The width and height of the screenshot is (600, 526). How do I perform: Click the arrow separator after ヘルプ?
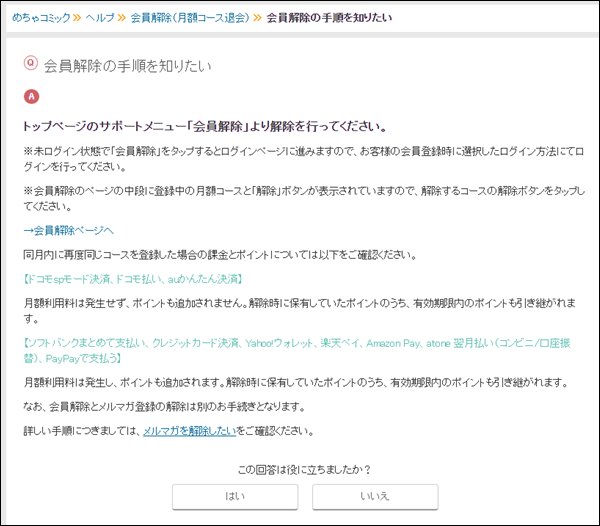pyautogui.click(x=122, y=18)
